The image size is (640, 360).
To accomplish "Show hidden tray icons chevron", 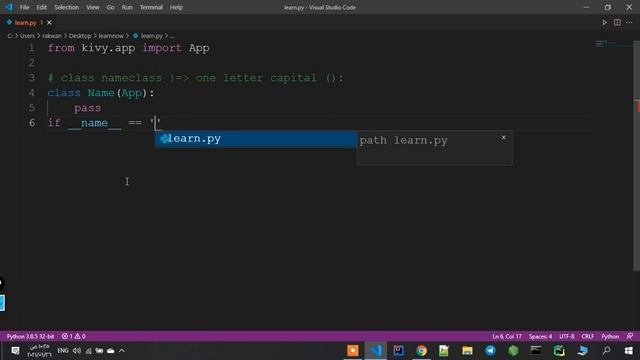I will (122, 351).
